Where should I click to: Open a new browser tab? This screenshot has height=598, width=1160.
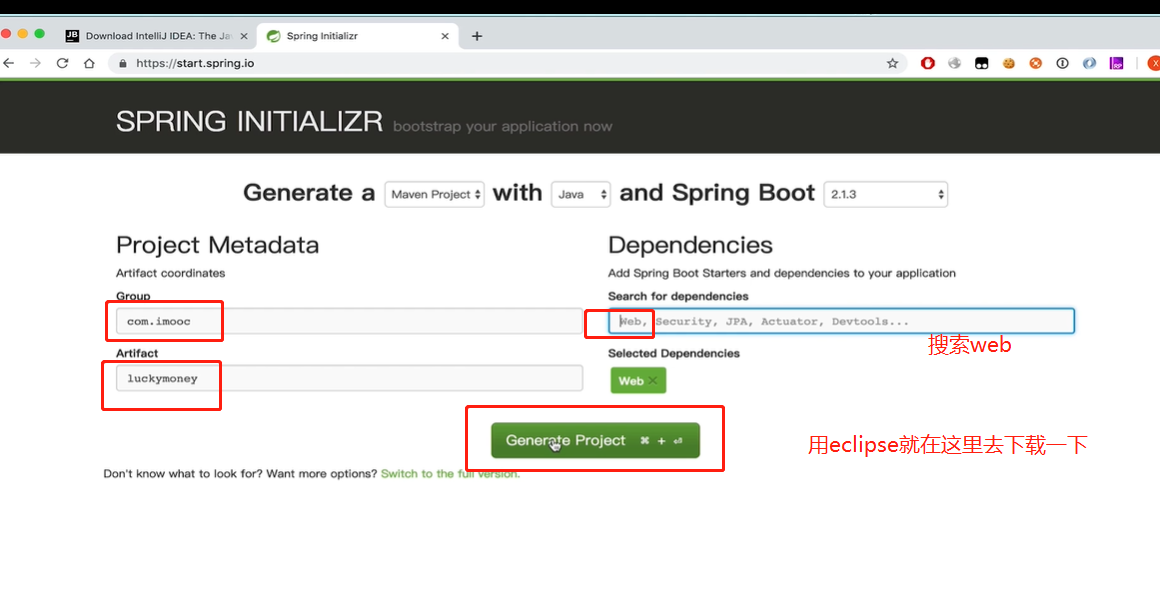coord(477,36)
